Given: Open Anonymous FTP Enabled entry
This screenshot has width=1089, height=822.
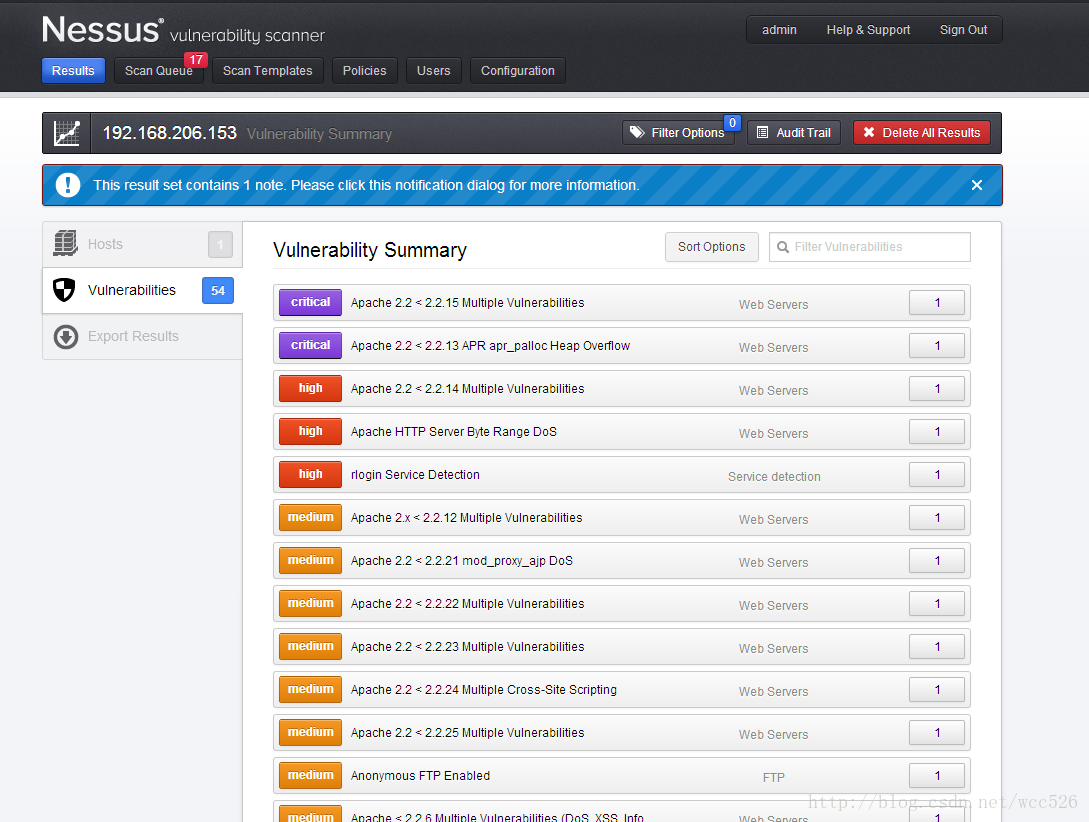Looking at the screenshot, I should (x=622, y=776).
